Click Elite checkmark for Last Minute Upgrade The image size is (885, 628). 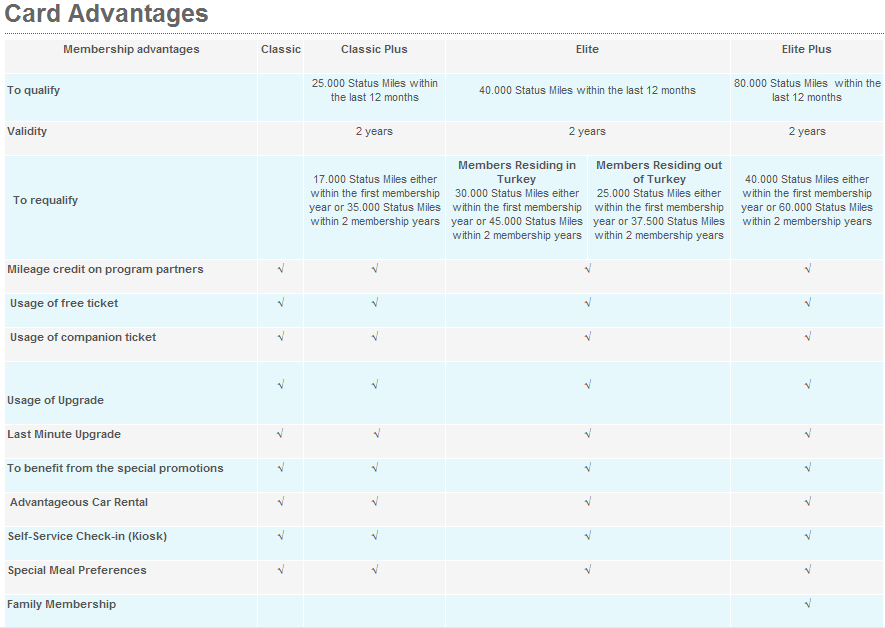pyautogui.click(x=588, y=434)
